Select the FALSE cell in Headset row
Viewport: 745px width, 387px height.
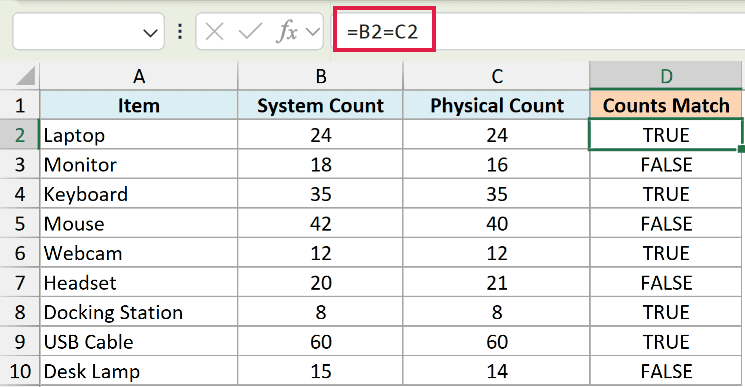pos(666,283)
